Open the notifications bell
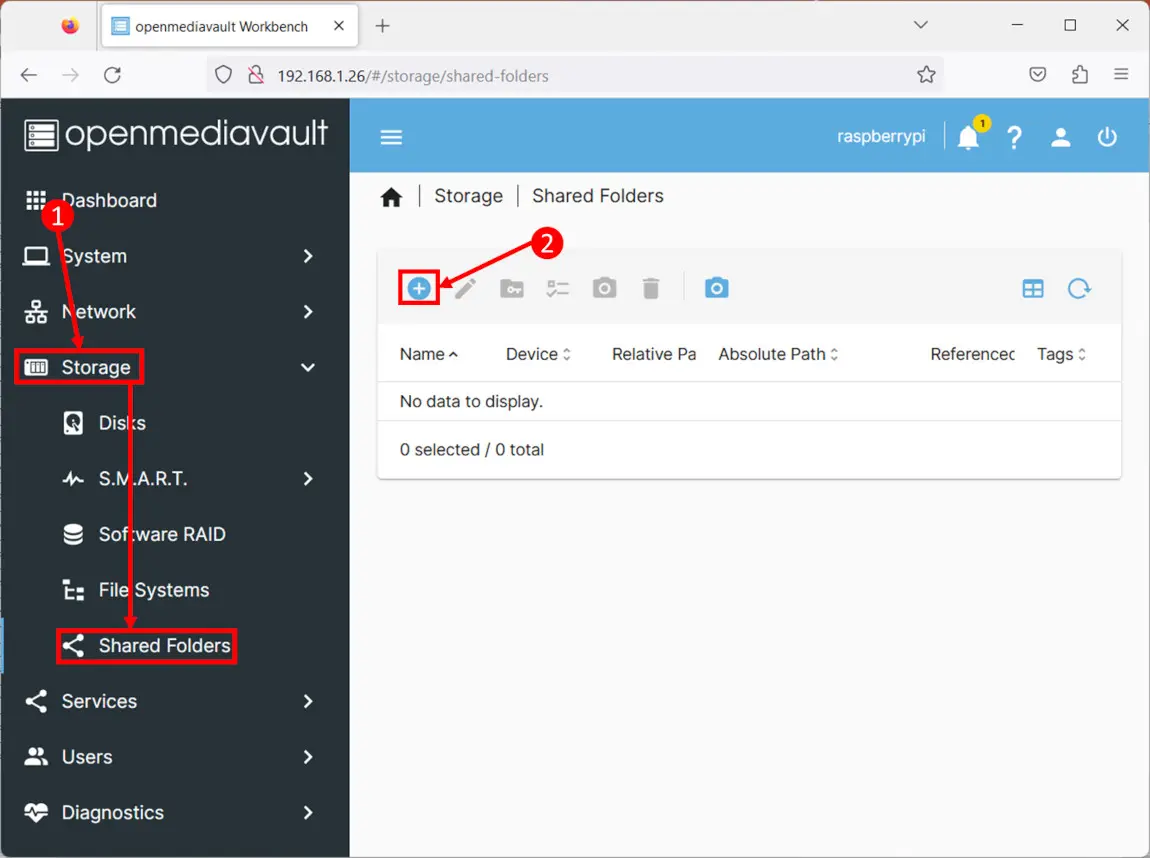 [968, 138]
